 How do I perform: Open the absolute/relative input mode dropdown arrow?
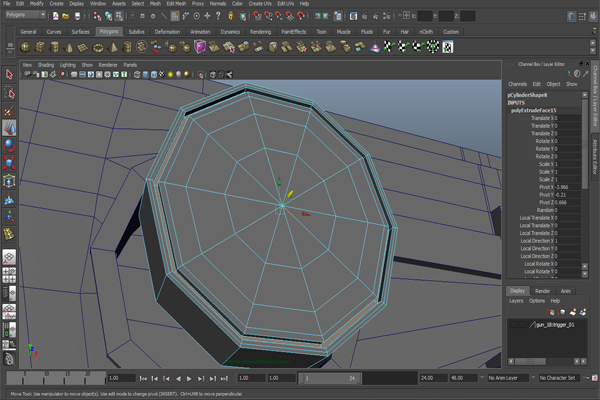pyautogui.click(x=400, y=16)
